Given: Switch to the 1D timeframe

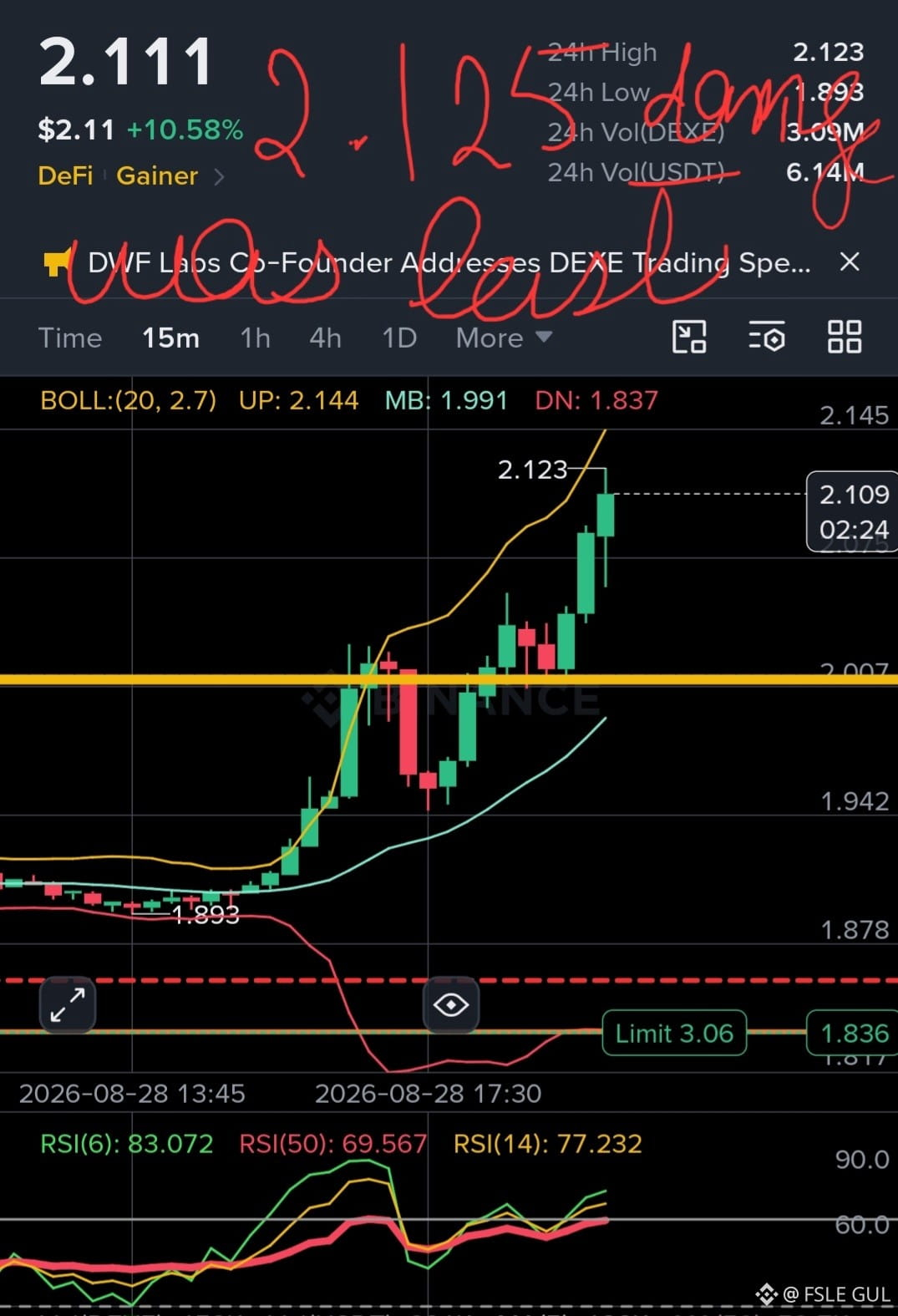Looking at the screenshot, I should [399, 338].
